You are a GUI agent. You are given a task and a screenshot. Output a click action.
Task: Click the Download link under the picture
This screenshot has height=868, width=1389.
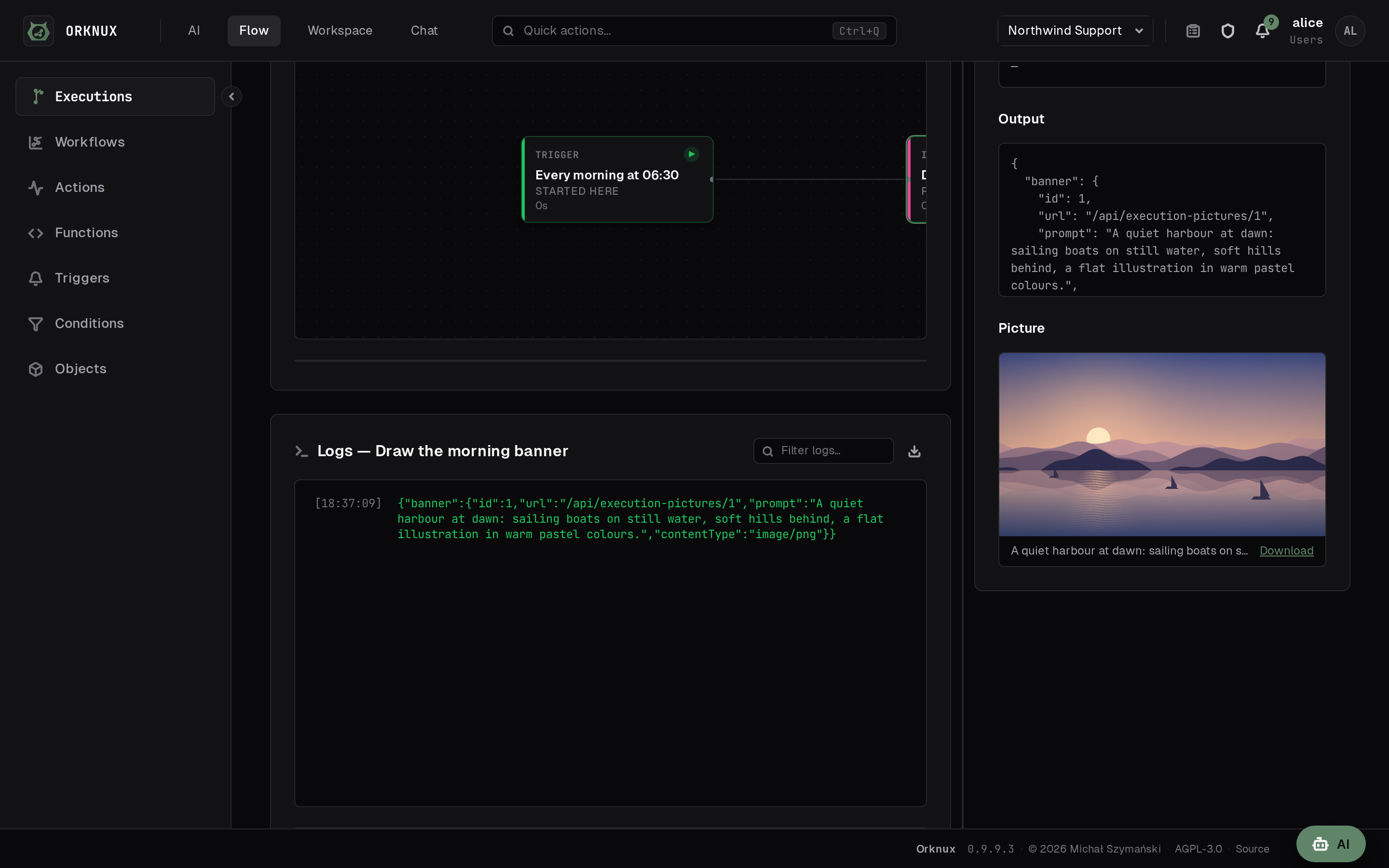(1286, 551)
